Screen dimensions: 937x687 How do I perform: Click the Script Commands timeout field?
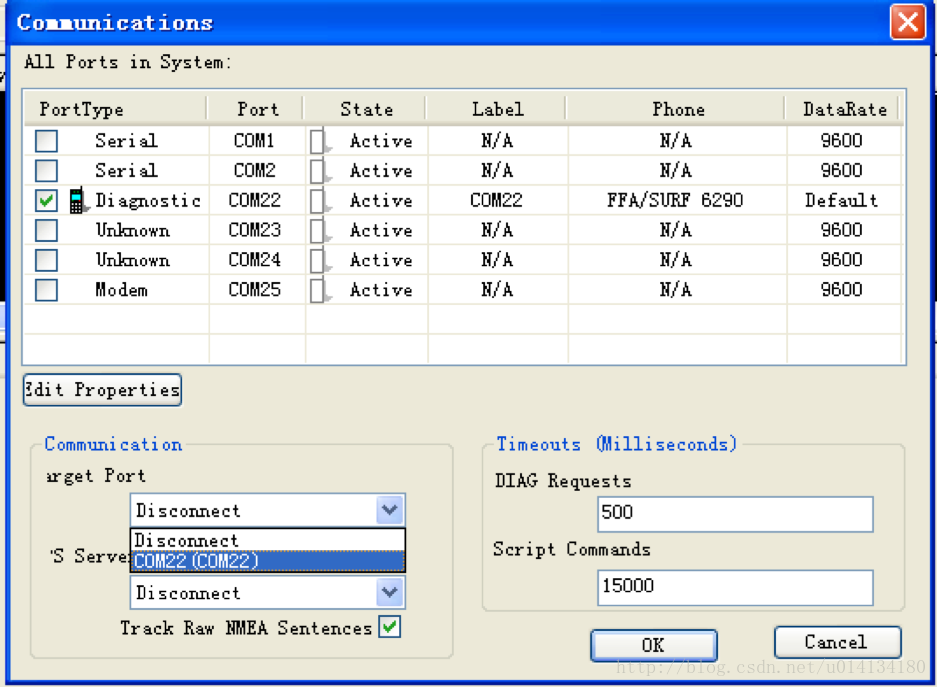[x=735, y=587]
